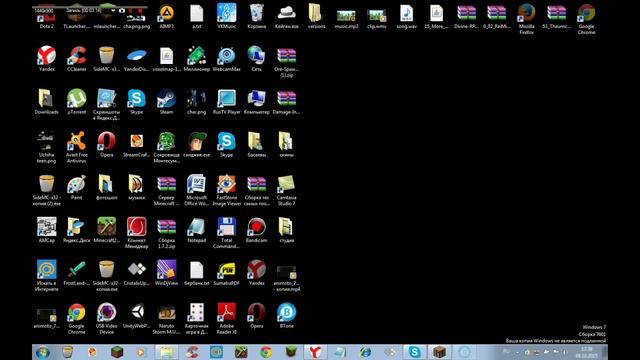Launch uTorrent from the desktop
This screenshot has width=640, height=360.
click(x=77, y=102)
